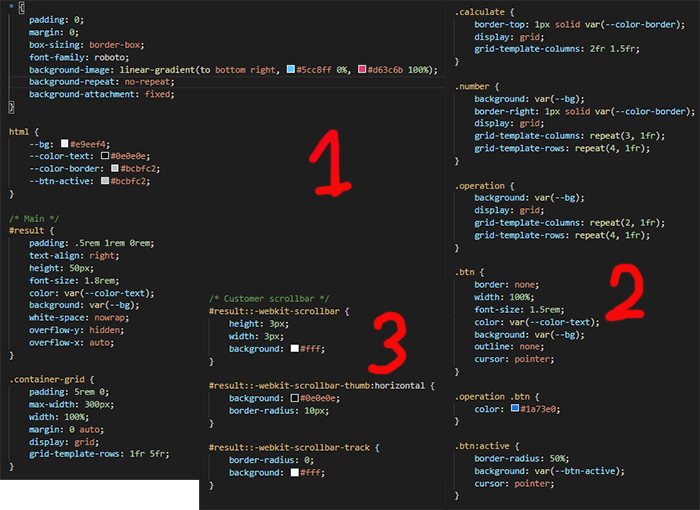Click the line "overflow-x: auto;"
700x510 pixels.
[71, 343]
